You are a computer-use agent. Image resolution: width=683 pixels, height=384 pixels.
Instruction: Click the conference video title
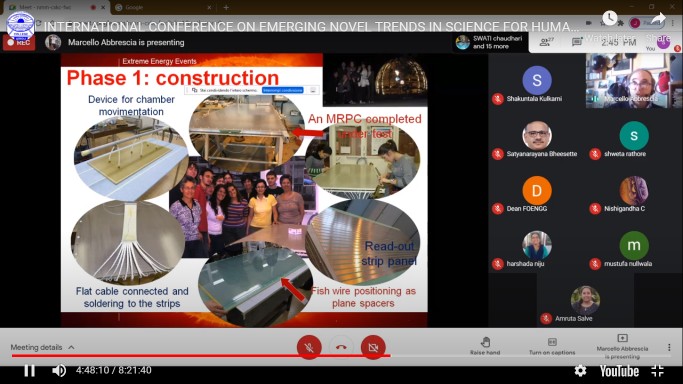(x=311, y=27)
